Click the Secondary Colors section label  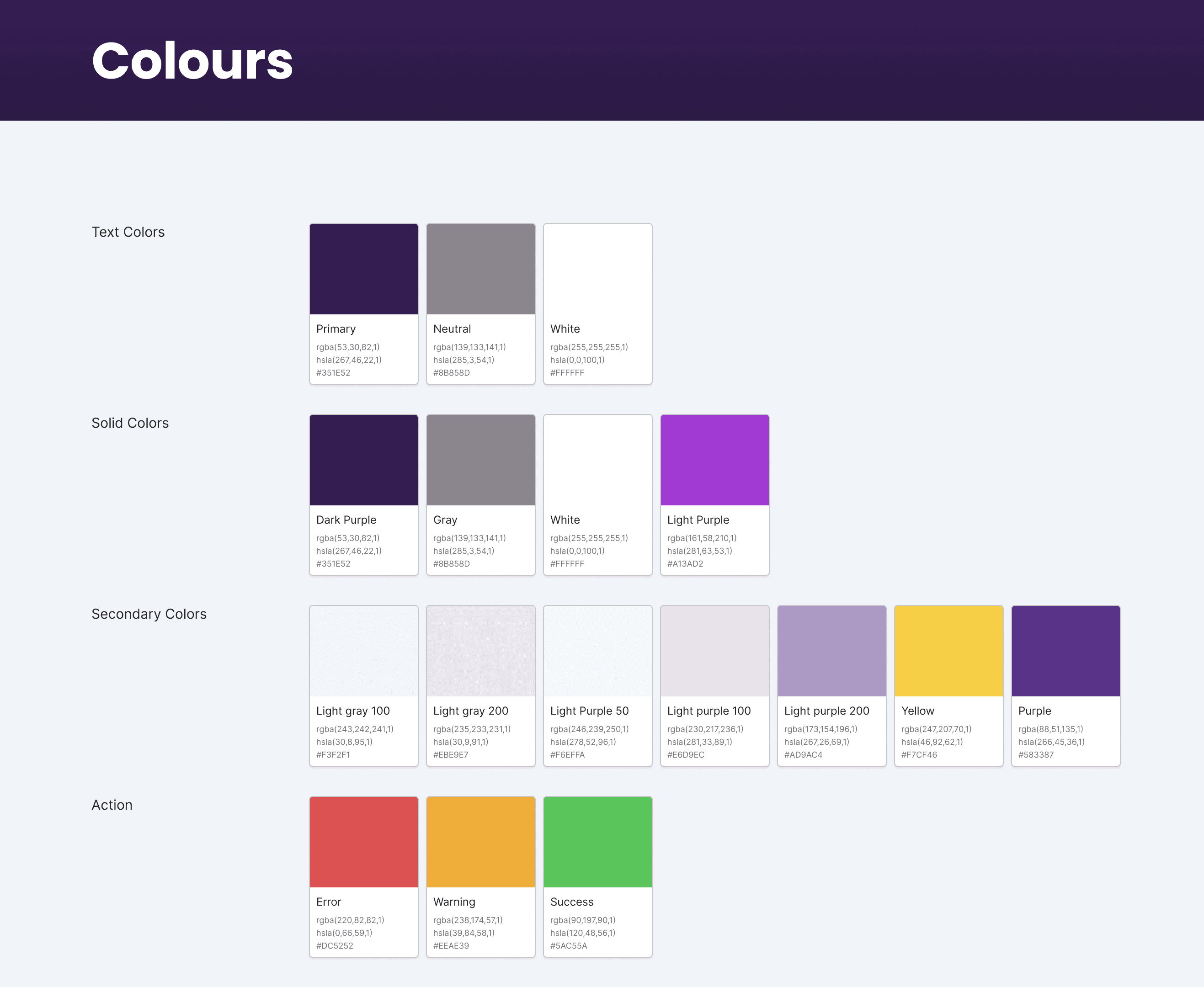(149, 614)
